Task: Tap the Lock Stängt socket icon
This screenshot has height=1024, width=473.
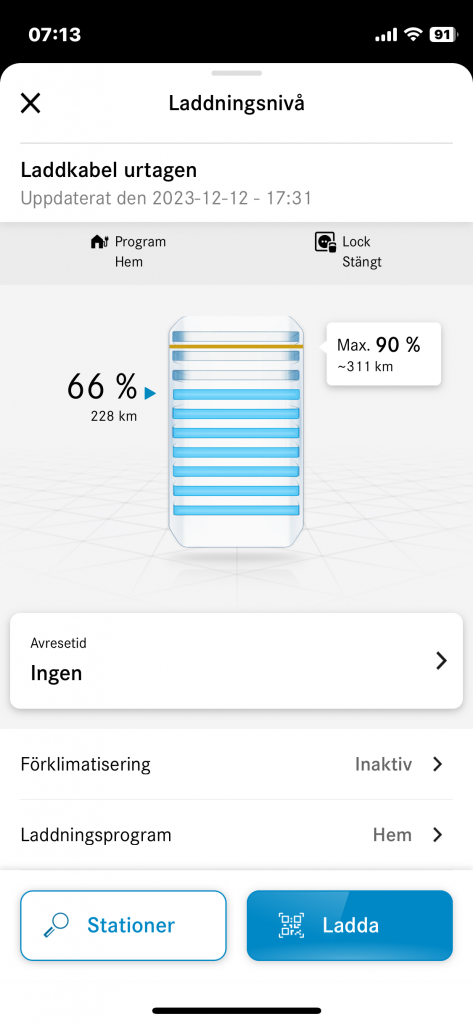Action: click(x=325, y=242)
